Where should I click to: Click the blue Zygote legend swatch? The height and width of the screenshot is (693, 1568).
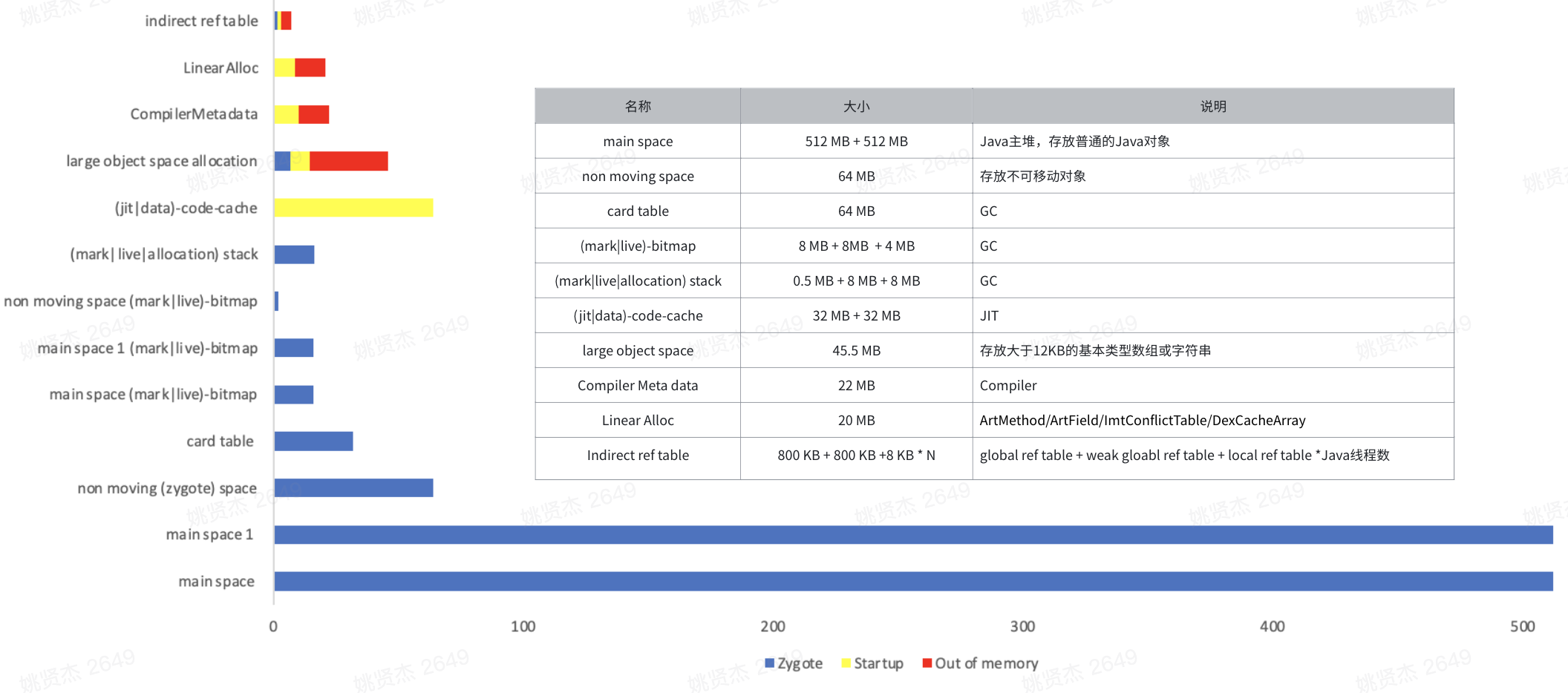pyautogui.click(x=769, y=663)
